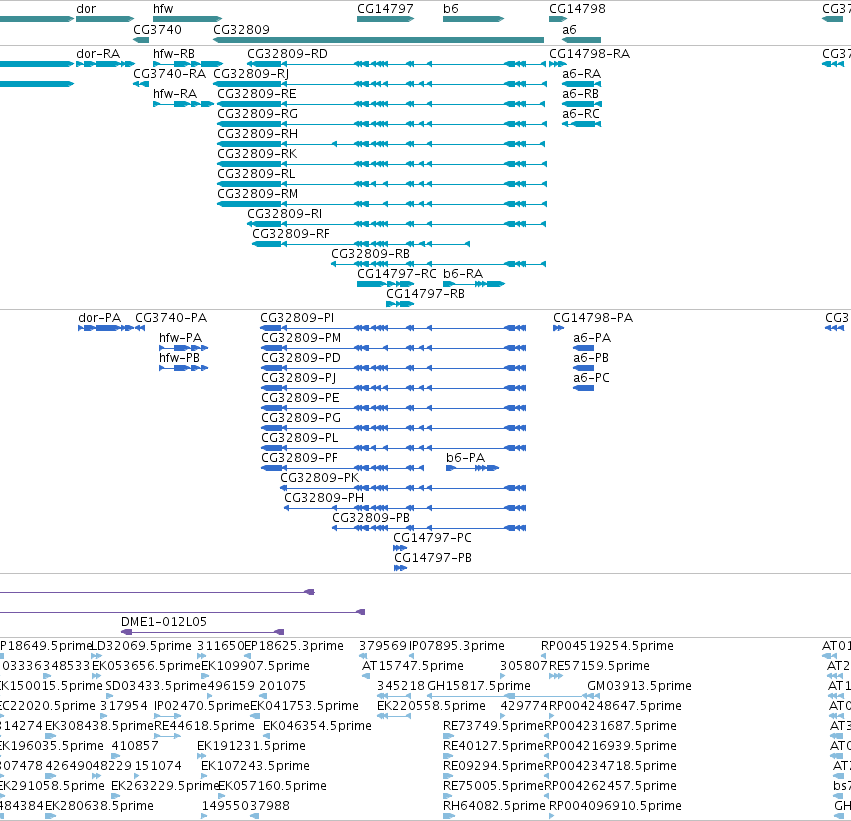Click the dor gene label
The image size is (851, 821).
[86, 9]
